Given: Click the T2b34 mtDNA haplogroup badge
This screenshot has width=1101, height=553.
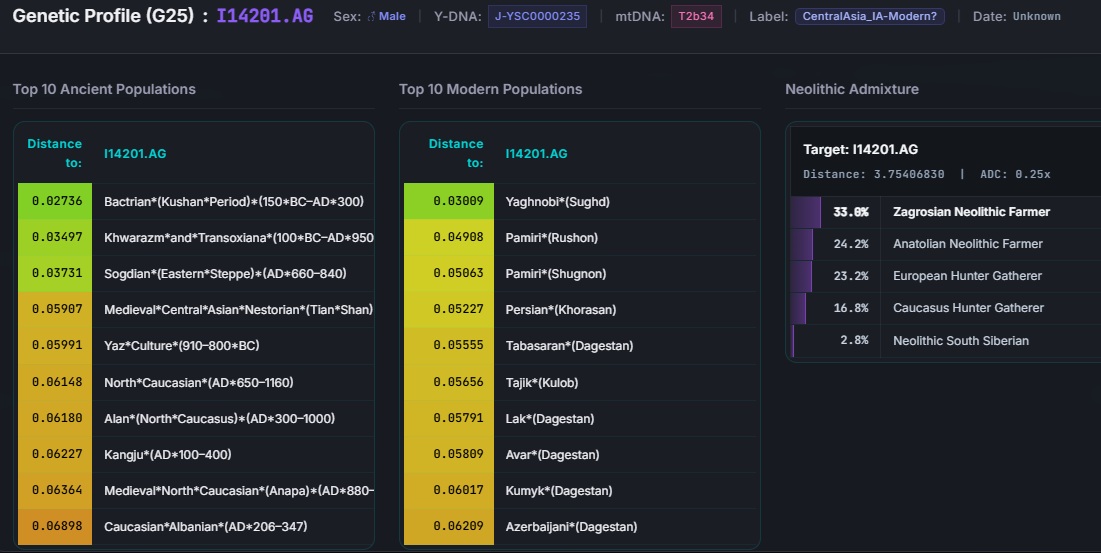Looking at the screenshot, I should point(696,16).
